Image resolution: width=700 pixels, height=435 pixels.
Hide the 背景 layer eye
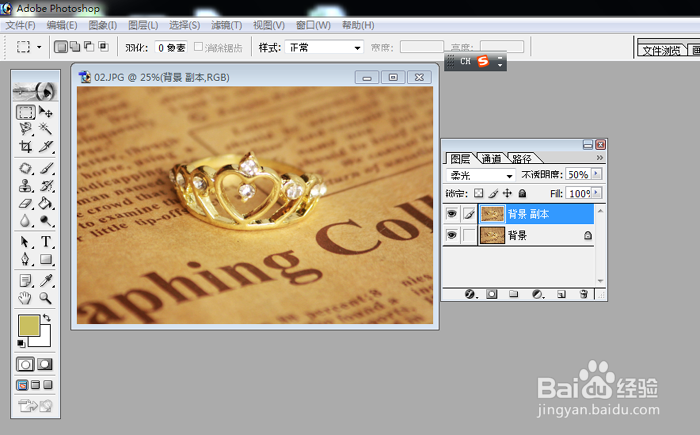click(451, 235)
